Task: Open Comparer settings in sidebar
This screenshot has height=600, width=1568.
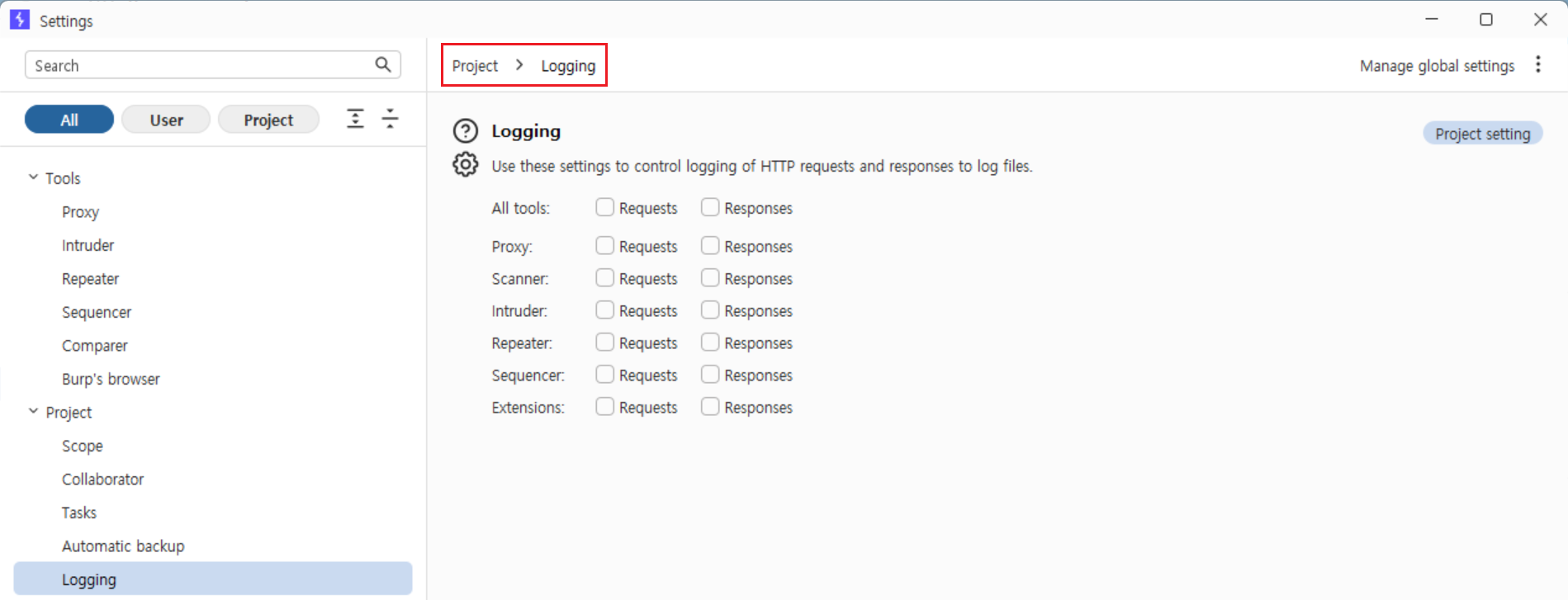Action: pyautogui.click(x=94, y=346)
